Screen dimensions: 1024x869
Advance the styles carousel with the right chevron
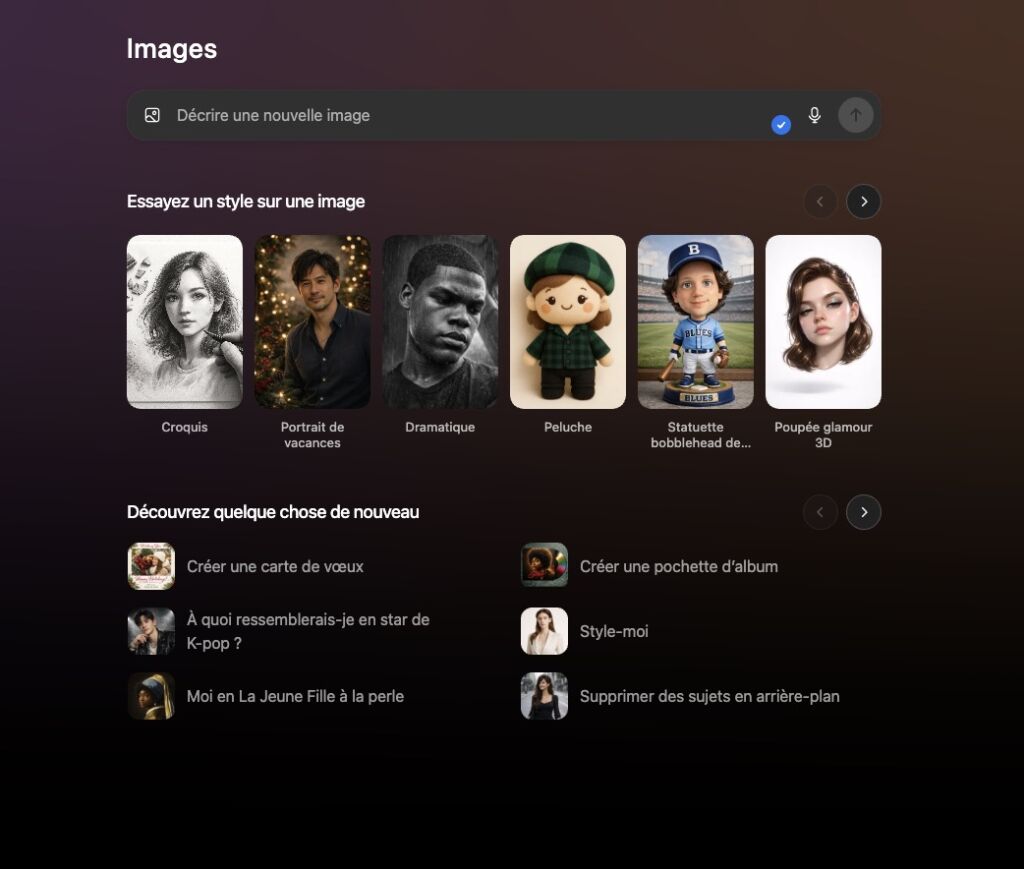click(x=863, y=201)
